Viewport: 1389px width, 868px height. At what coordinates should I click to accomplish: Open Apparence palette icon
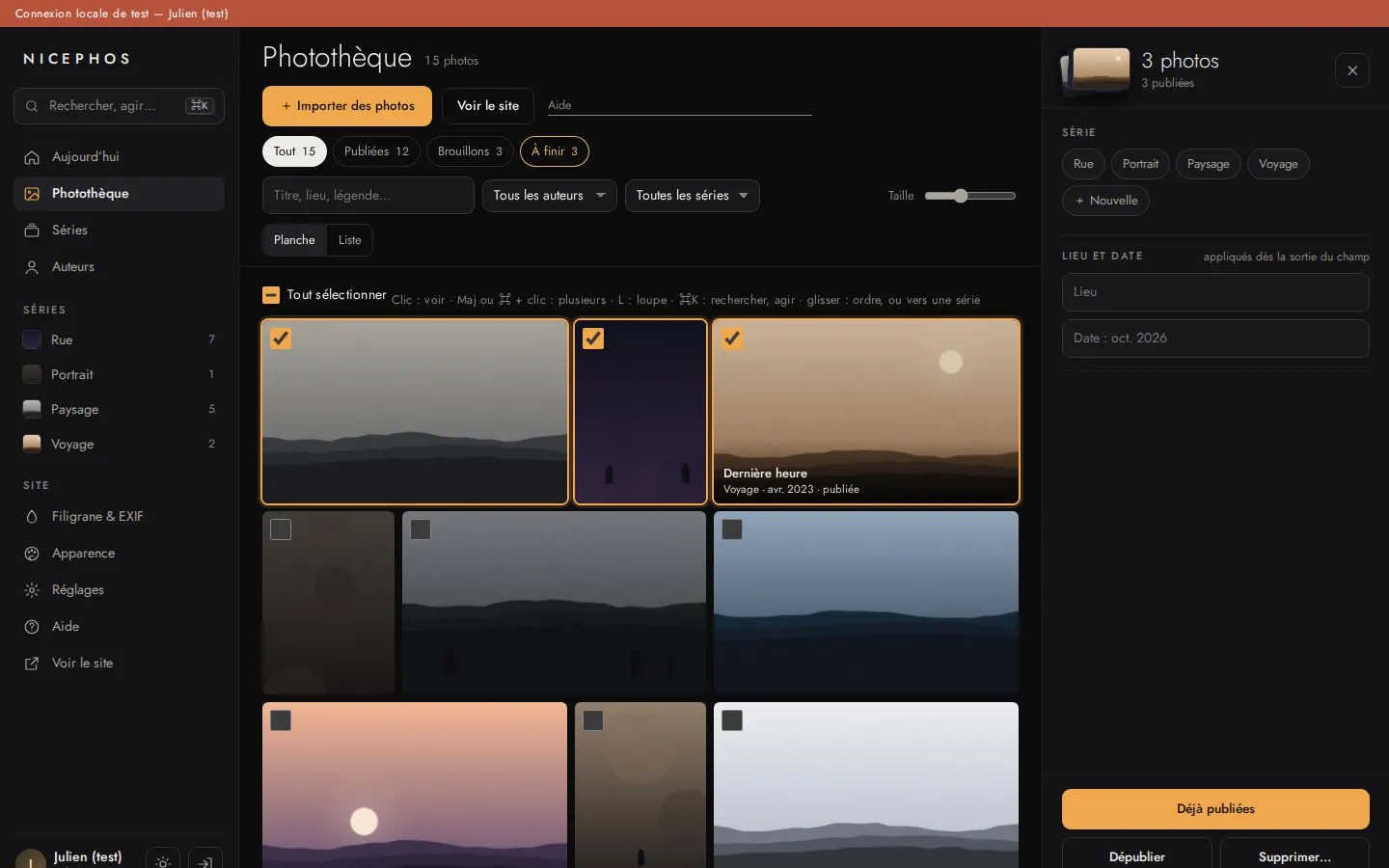(32, 554)
